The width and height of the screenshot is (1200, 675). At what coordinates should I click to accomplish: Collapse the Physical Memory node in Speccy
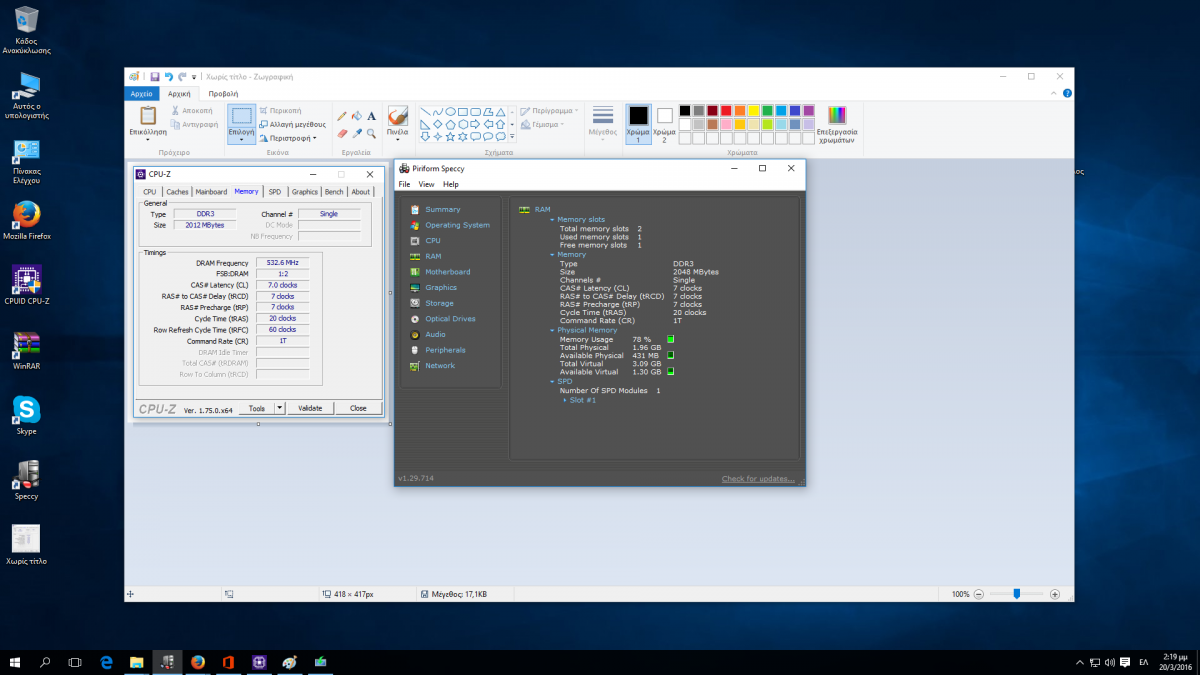coord(552,330)
